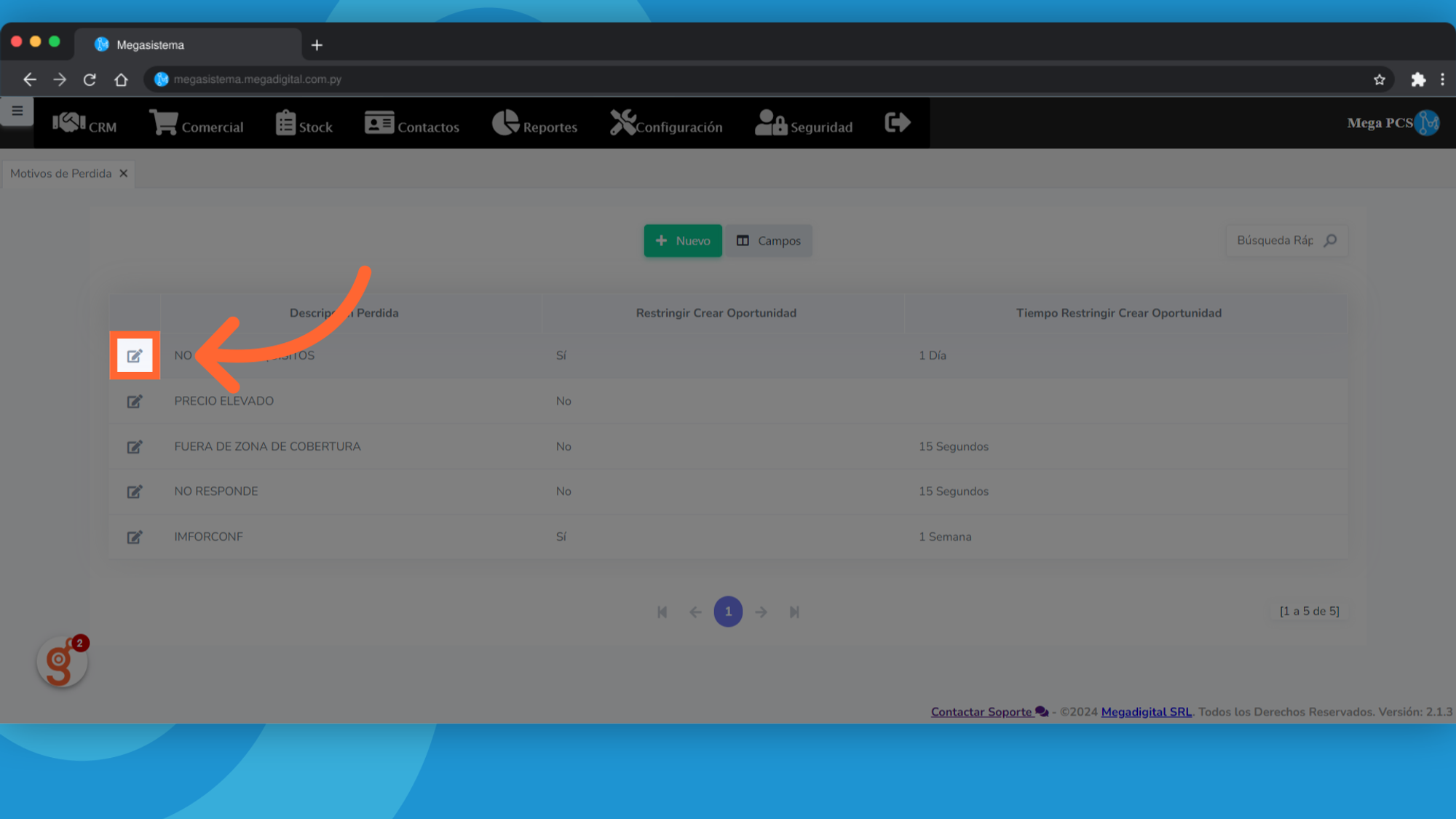1456x819 pixels.
Task: Open the CRM menu
Action: pos(84,124)
